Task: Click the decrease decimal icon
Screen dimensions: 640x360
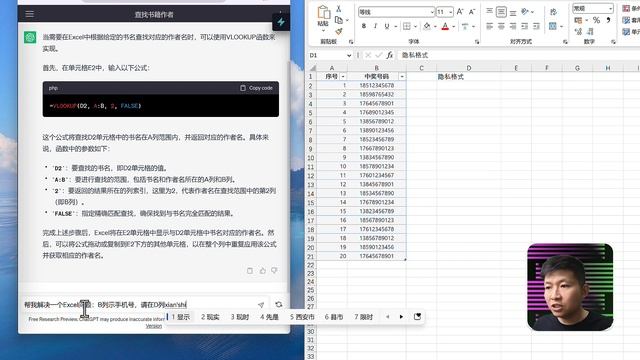Action: (590, 31)
